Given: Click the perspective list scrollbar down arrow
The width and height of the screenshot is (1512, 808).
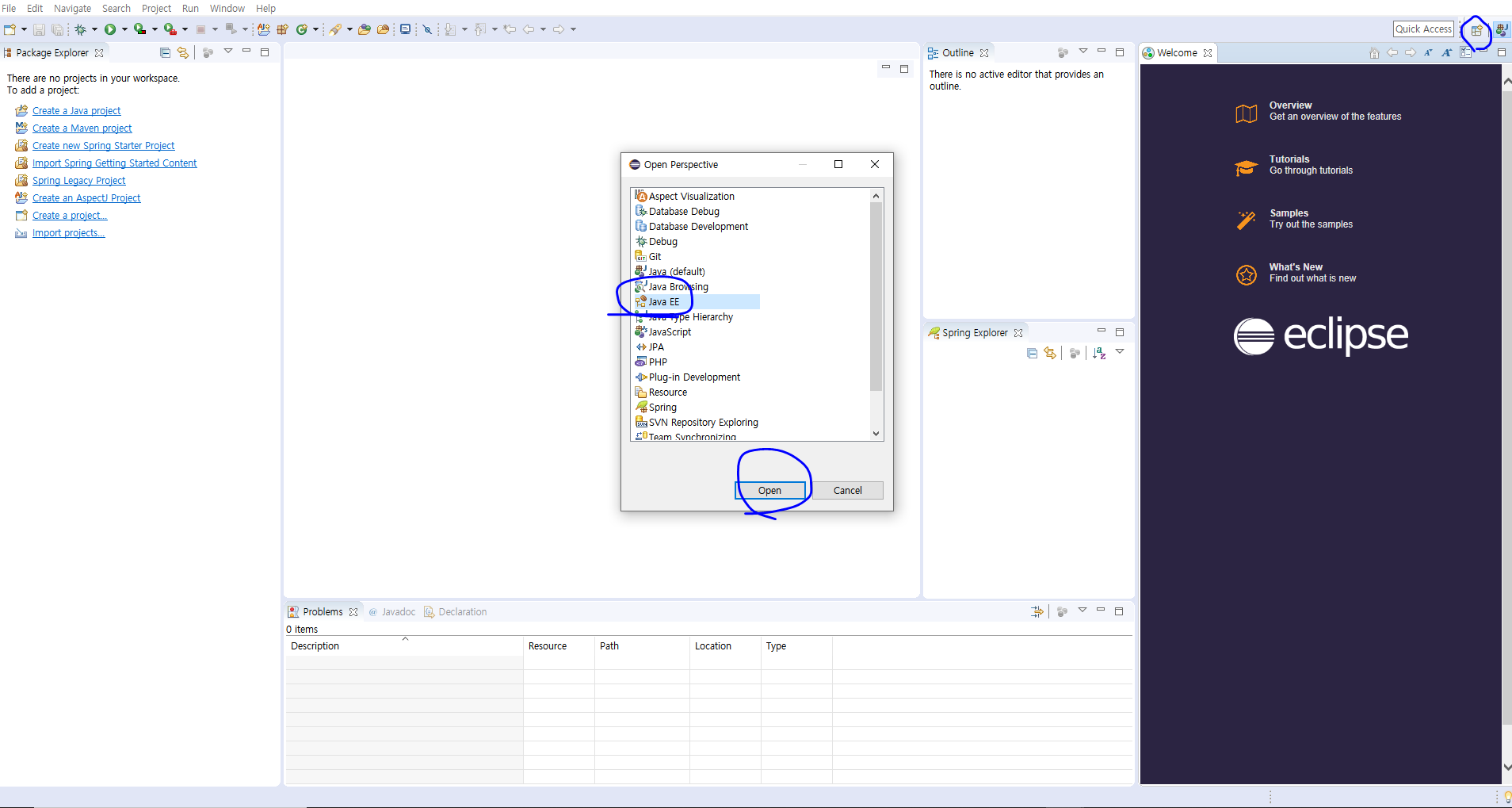Looking at the screenshot, I should click(876, 434).
